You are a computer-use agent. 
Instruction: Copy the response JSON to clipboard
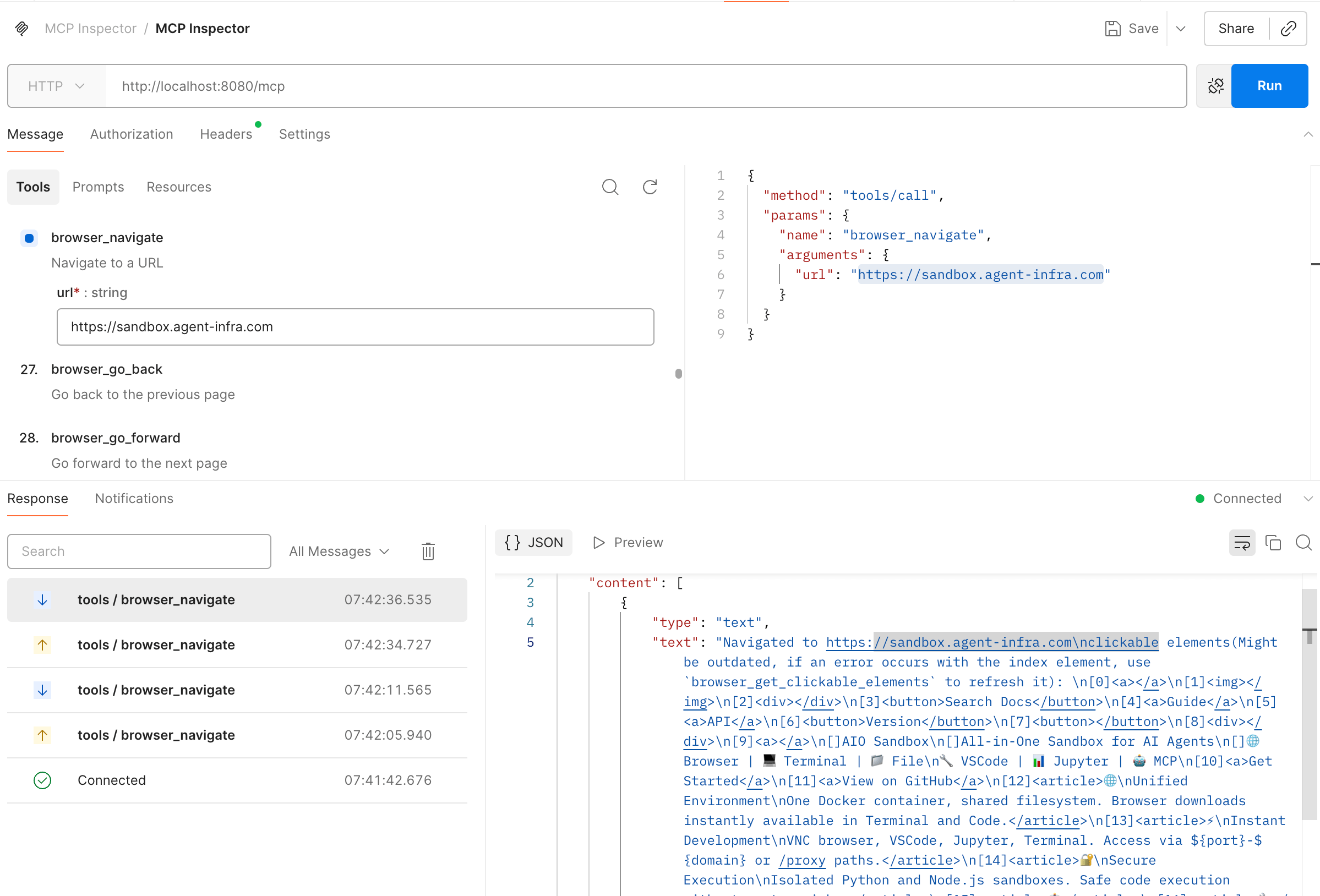point(1273,543)
